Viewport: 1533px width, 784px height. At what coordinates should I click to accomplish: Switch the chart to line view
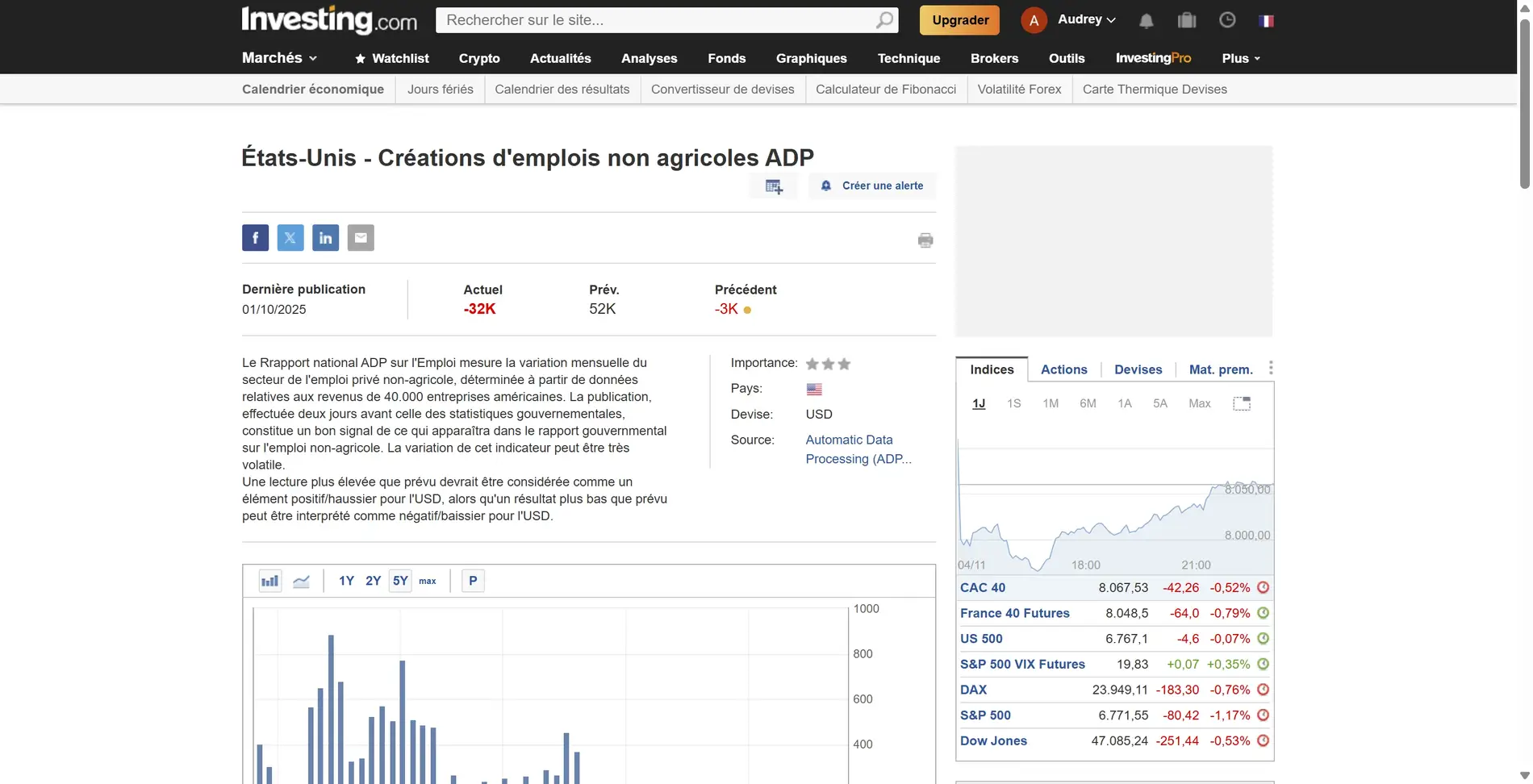[301, 580]
